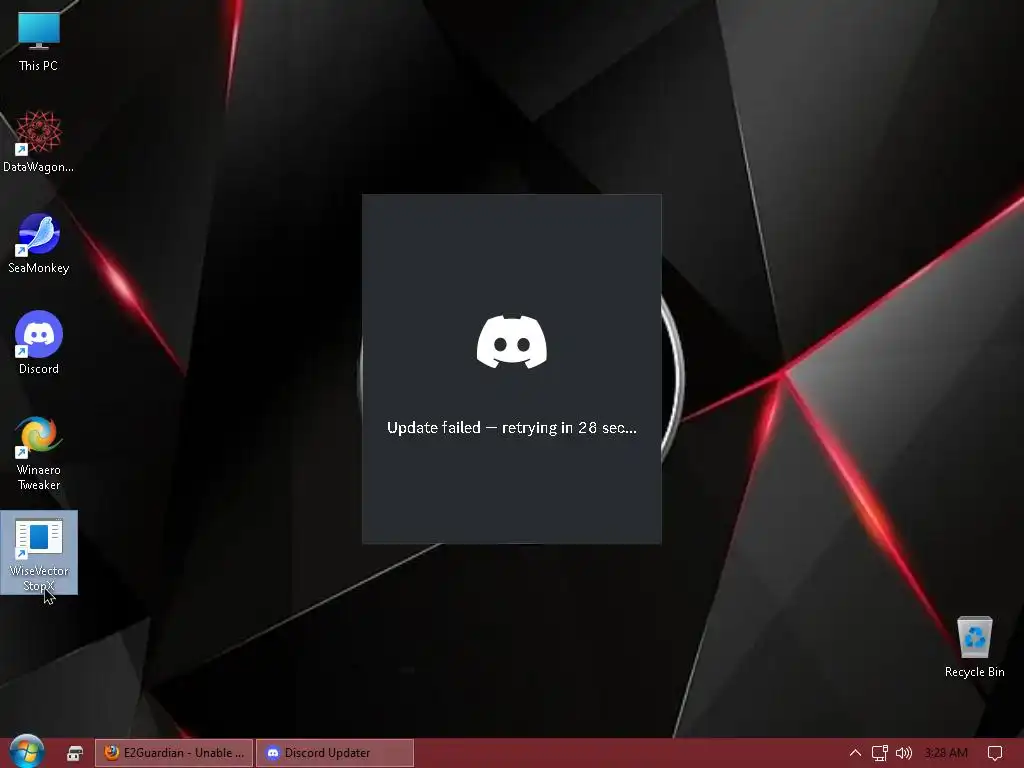Click the 3:28 AM taskbar clock
This screenshot has height=768, width=1024.
coord(946,753)
